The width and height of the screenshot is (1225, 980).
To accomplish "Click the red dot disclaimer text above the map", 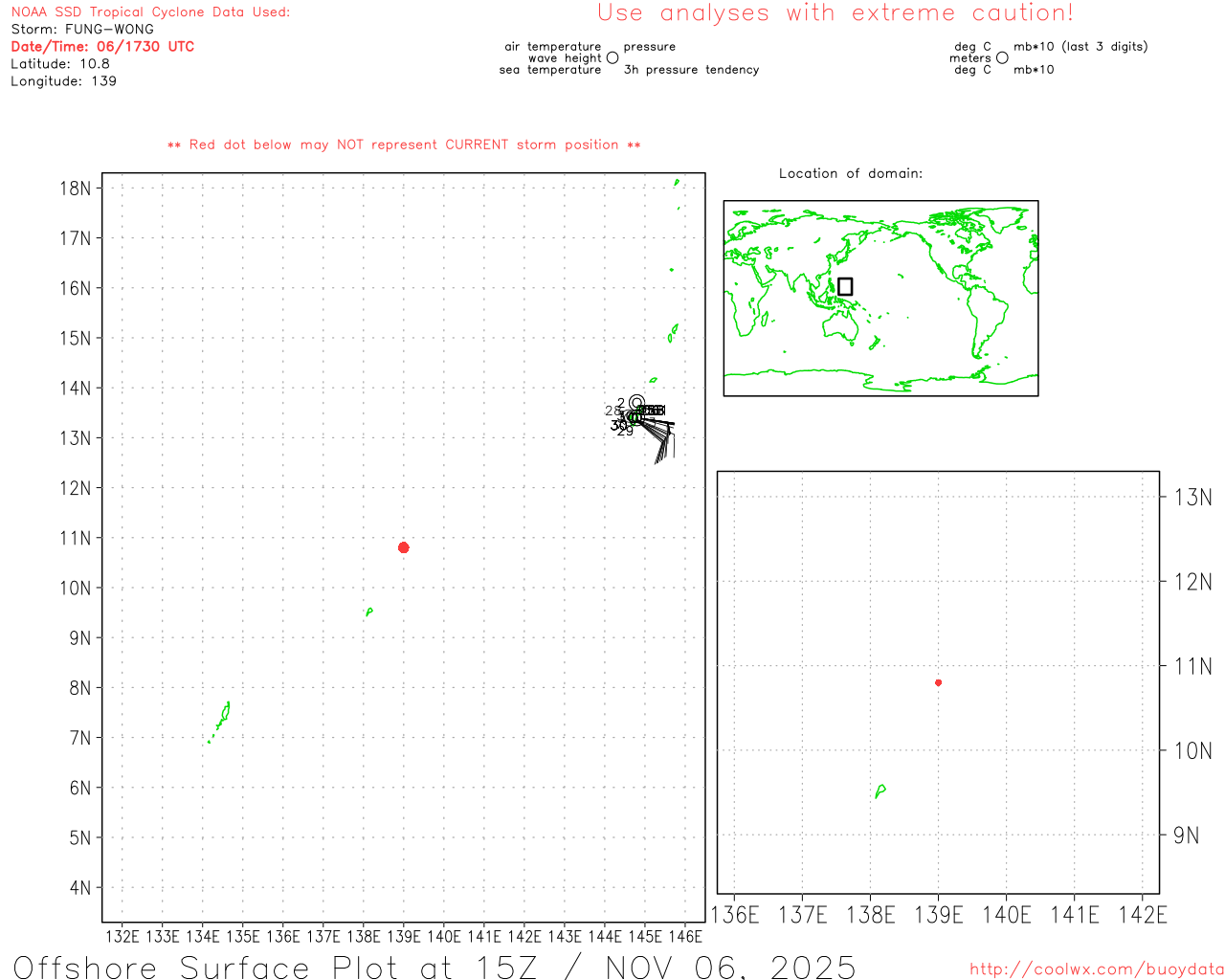I will point(404,145).
